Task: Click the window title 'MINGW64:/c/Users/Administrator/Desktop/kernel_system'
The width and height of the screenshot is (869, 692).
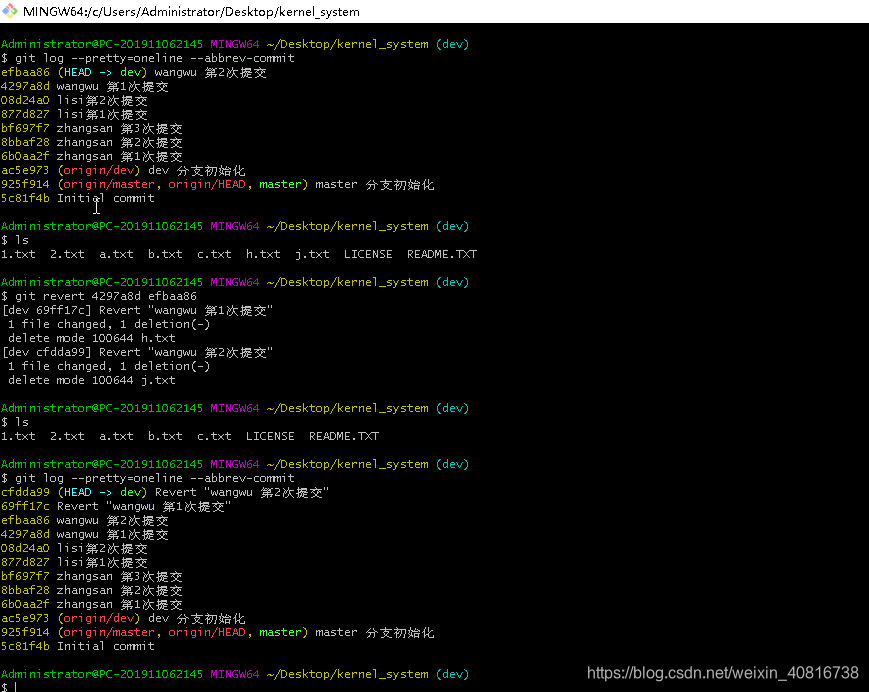Action: pos(191,12)
